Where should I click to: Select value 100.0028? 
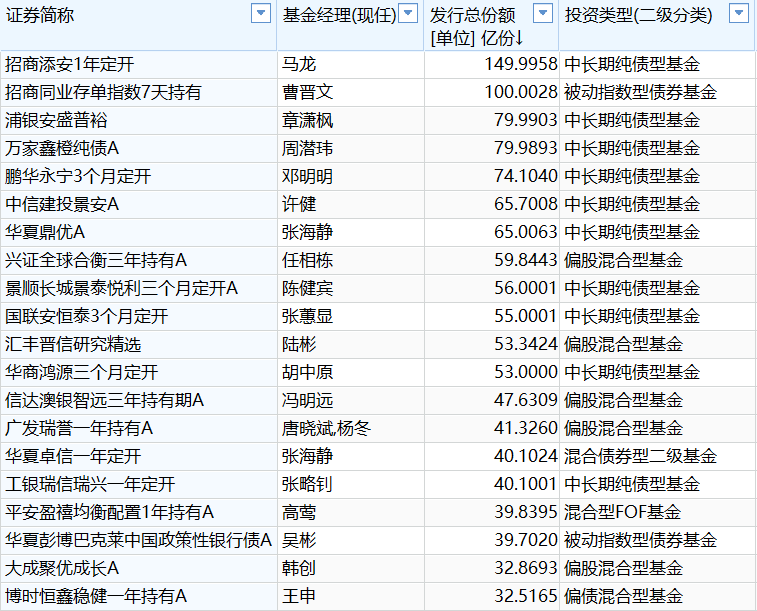(521, 92)
